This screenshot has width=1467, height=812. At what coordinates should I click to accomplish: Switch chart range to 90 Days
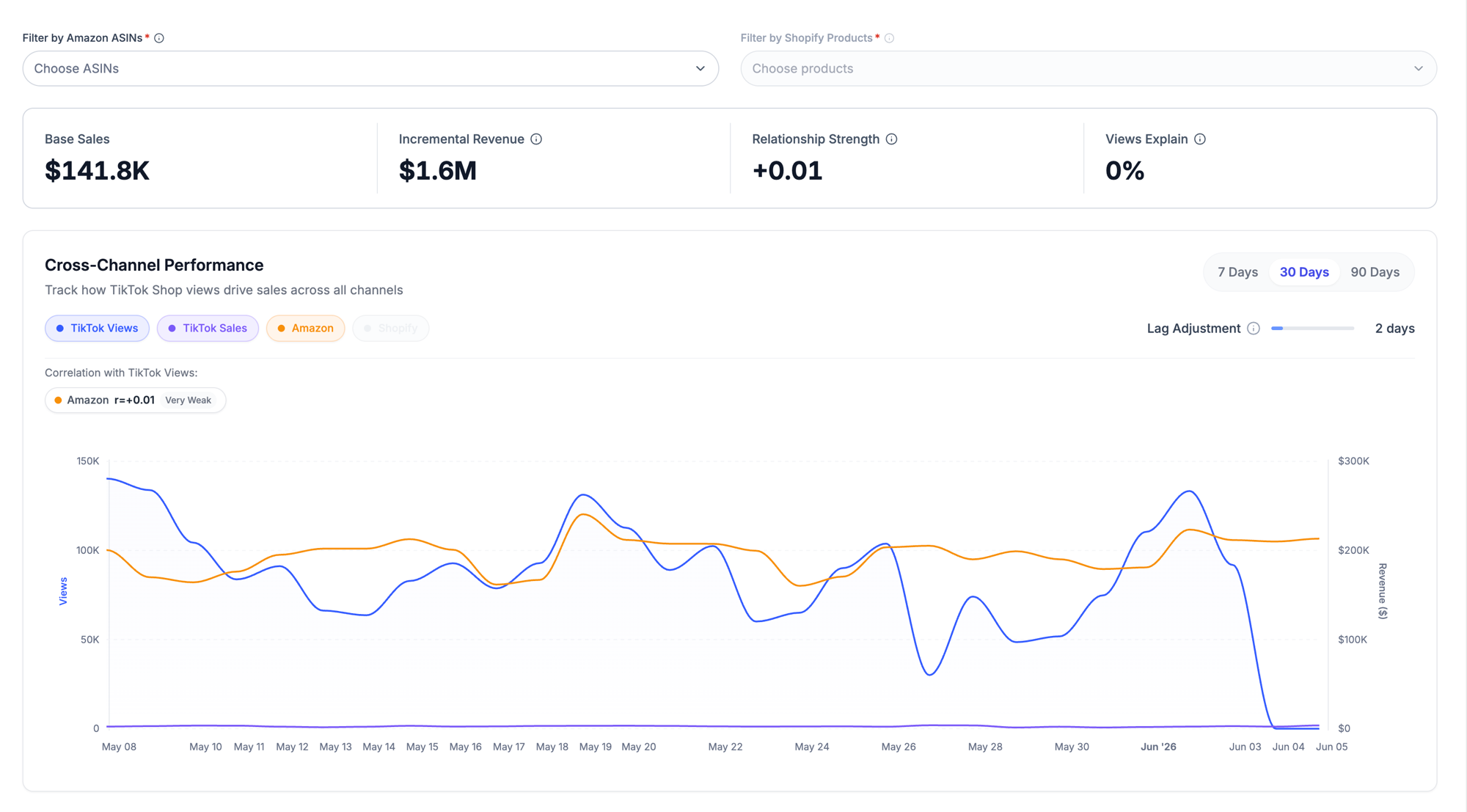pyautogui.click(x=1375, y=272)
